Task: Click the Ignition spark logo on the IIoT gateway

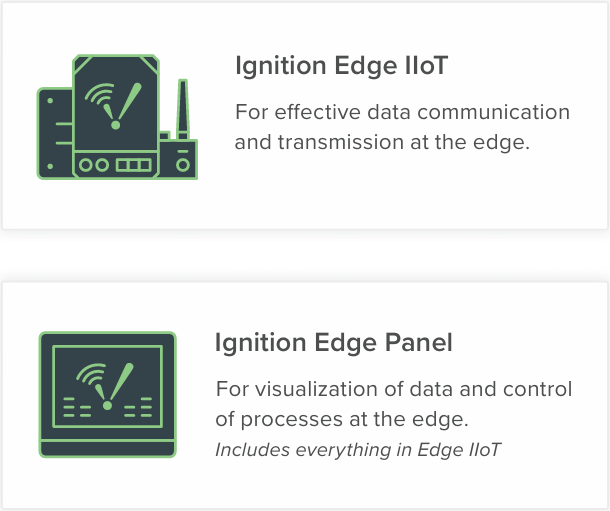Action: tap(113, 106)
